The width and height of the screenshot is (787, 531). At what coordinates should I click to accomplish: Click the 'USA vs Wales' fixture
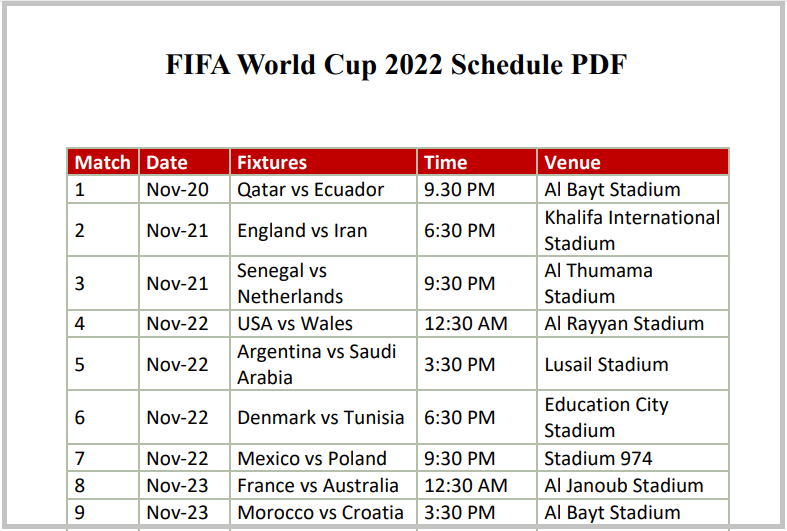pyautogui.click(x=295, y=324)
